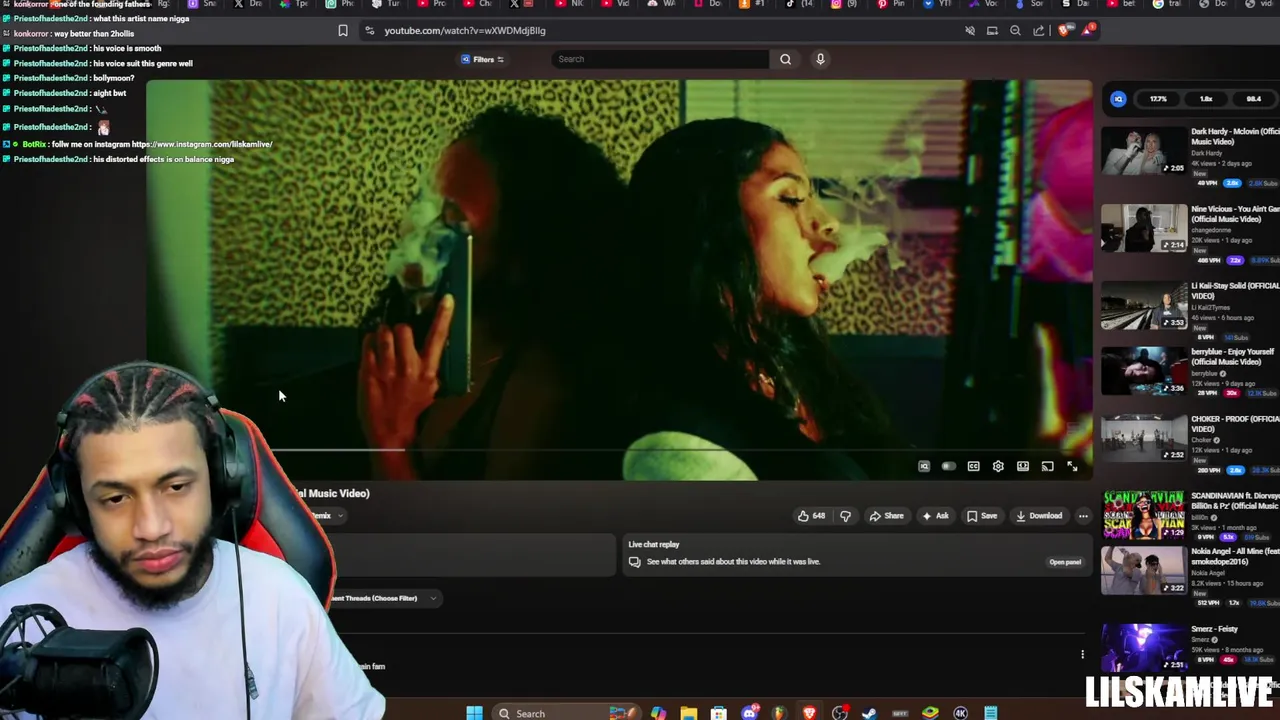Enter fullscreen from the player controls
Viewport: 1280px width, 720px height.
[1072, 466]
